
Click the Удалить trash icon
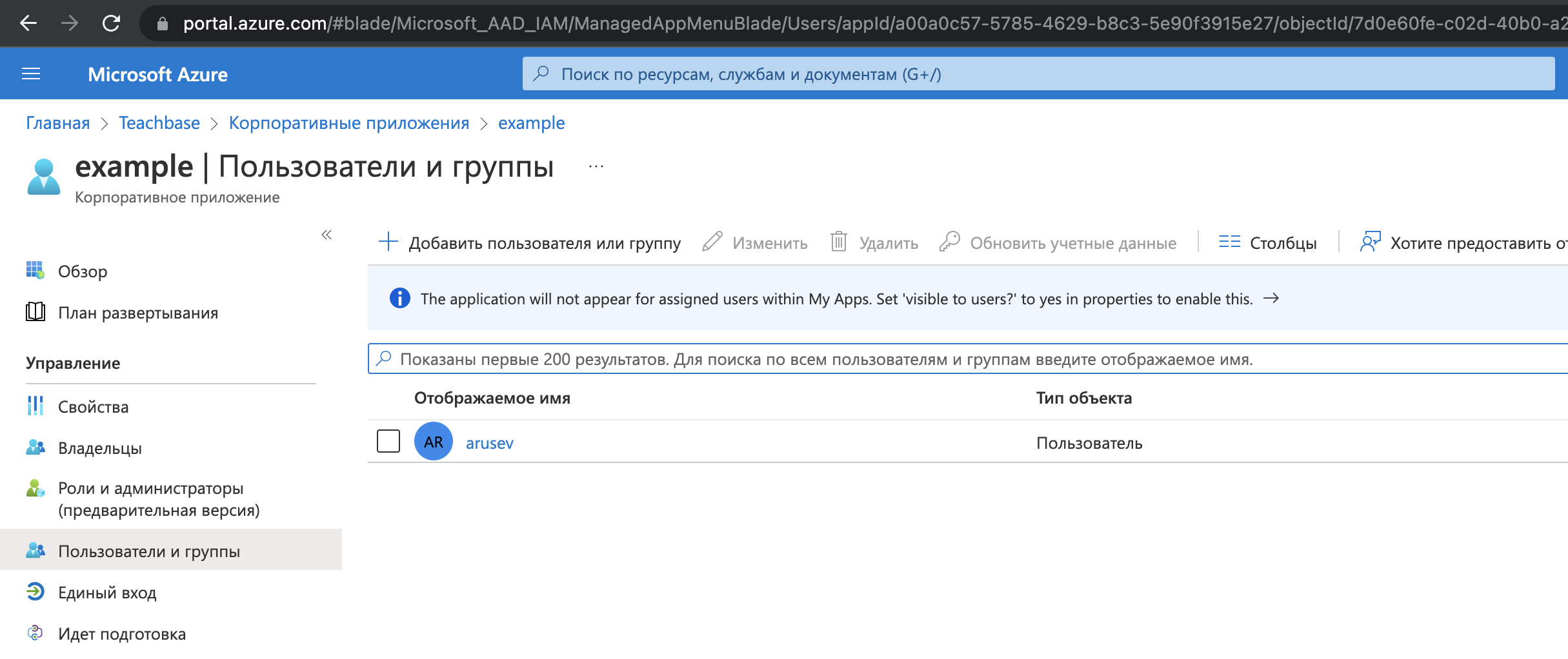[839, 242]
